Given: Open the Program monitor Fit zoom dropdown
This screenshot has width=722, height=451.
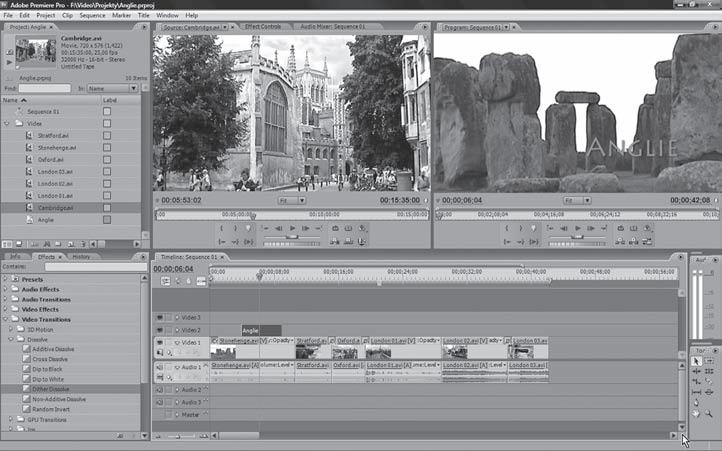Looking at the screenshot, I should pos(577,200).
